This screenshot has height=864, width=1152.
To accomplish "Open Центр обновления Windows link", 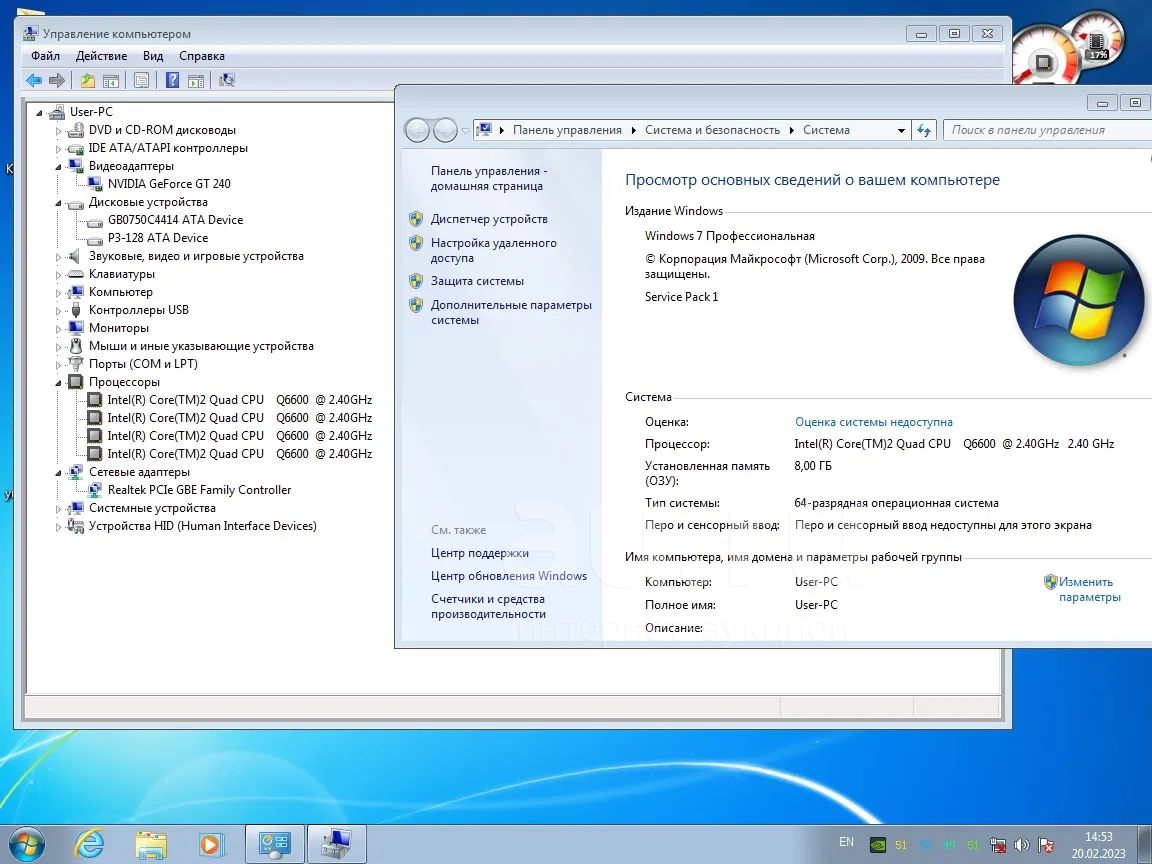I will 509,576.
